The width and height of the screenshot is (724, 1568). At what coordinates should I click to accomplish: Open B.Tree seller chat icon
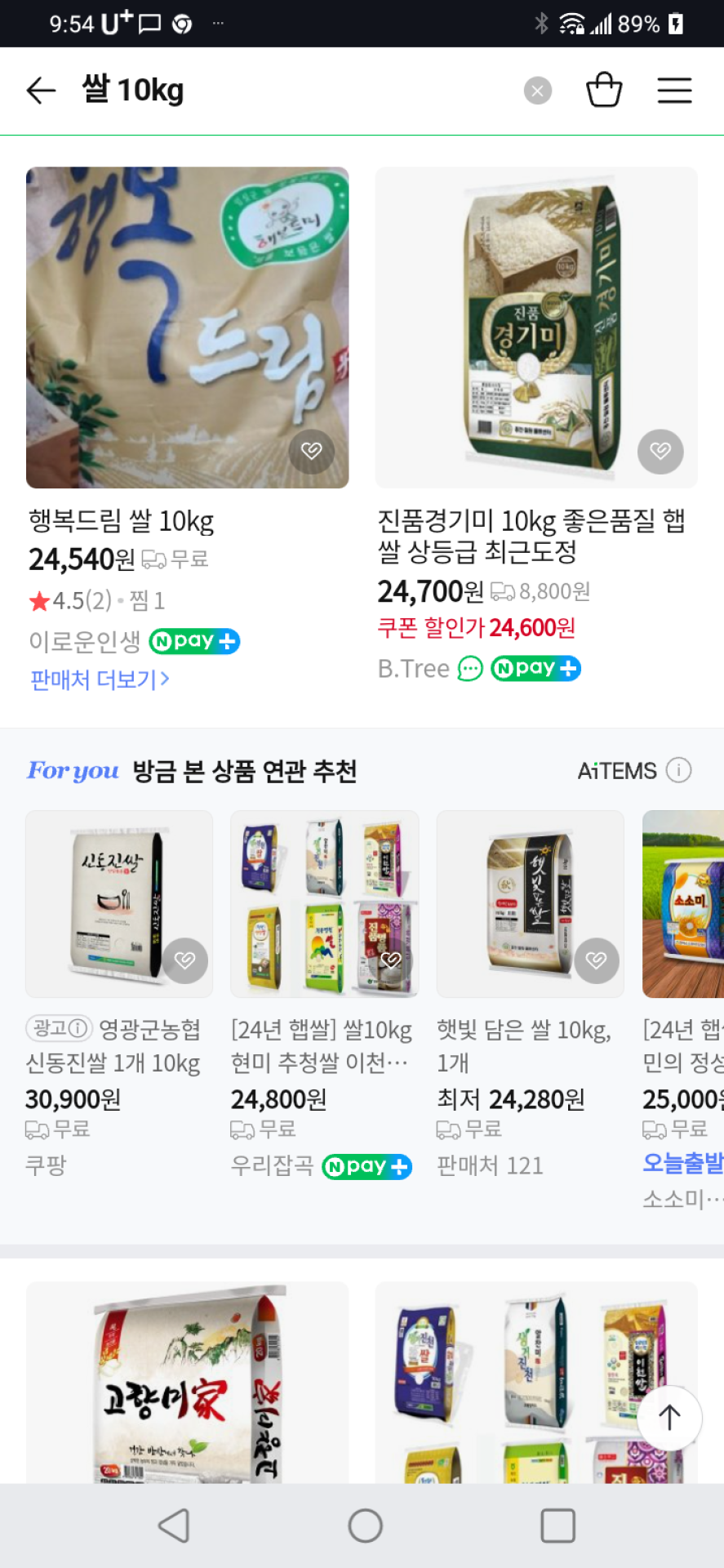click(470, 669)
